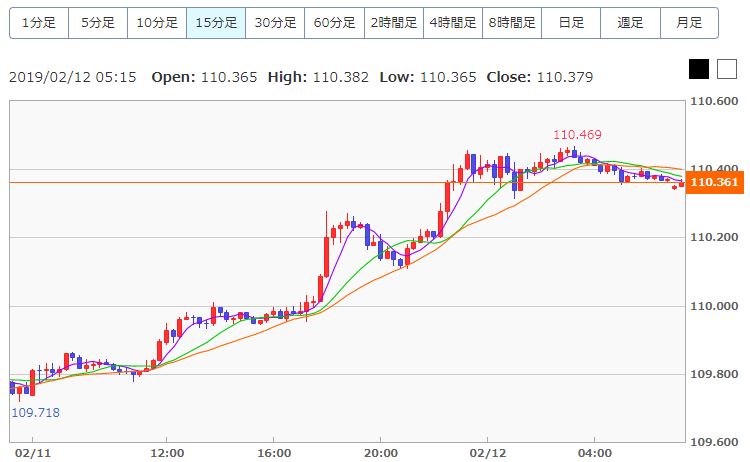Click the active 15分足 tab
750x462 pixels.
216,22
